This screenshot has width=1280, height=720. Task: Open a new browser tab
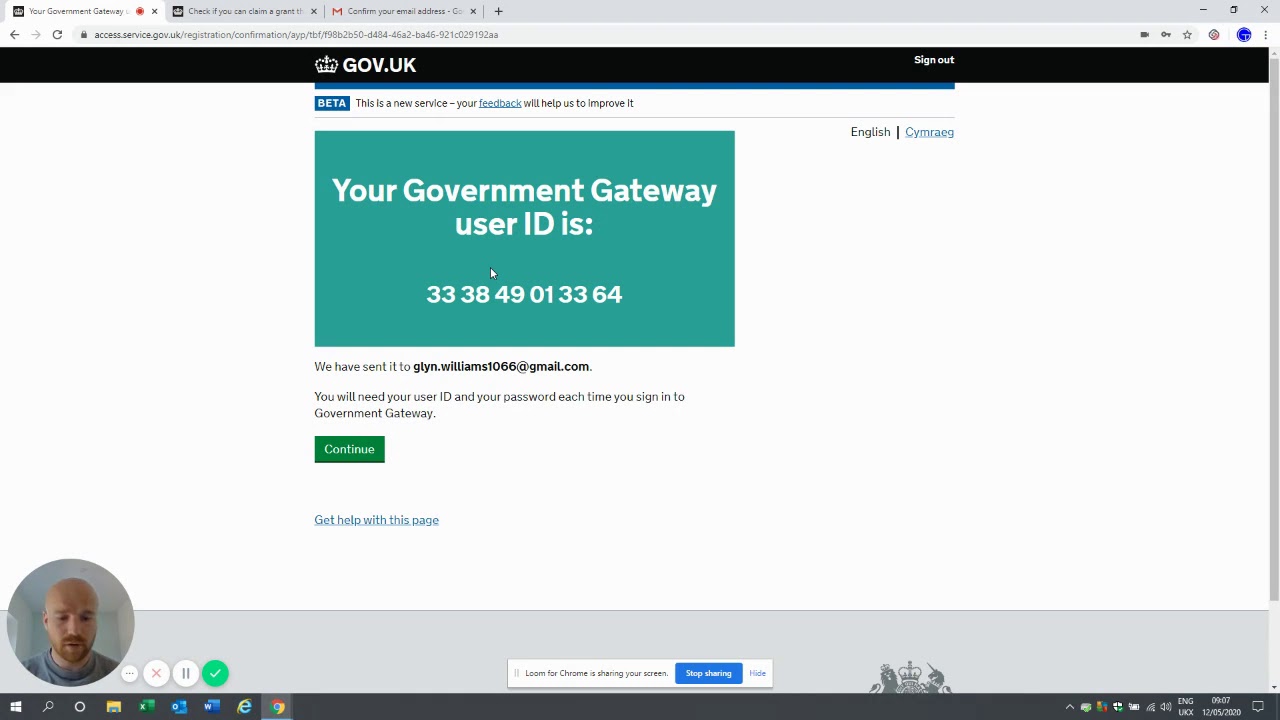(498, 11)
